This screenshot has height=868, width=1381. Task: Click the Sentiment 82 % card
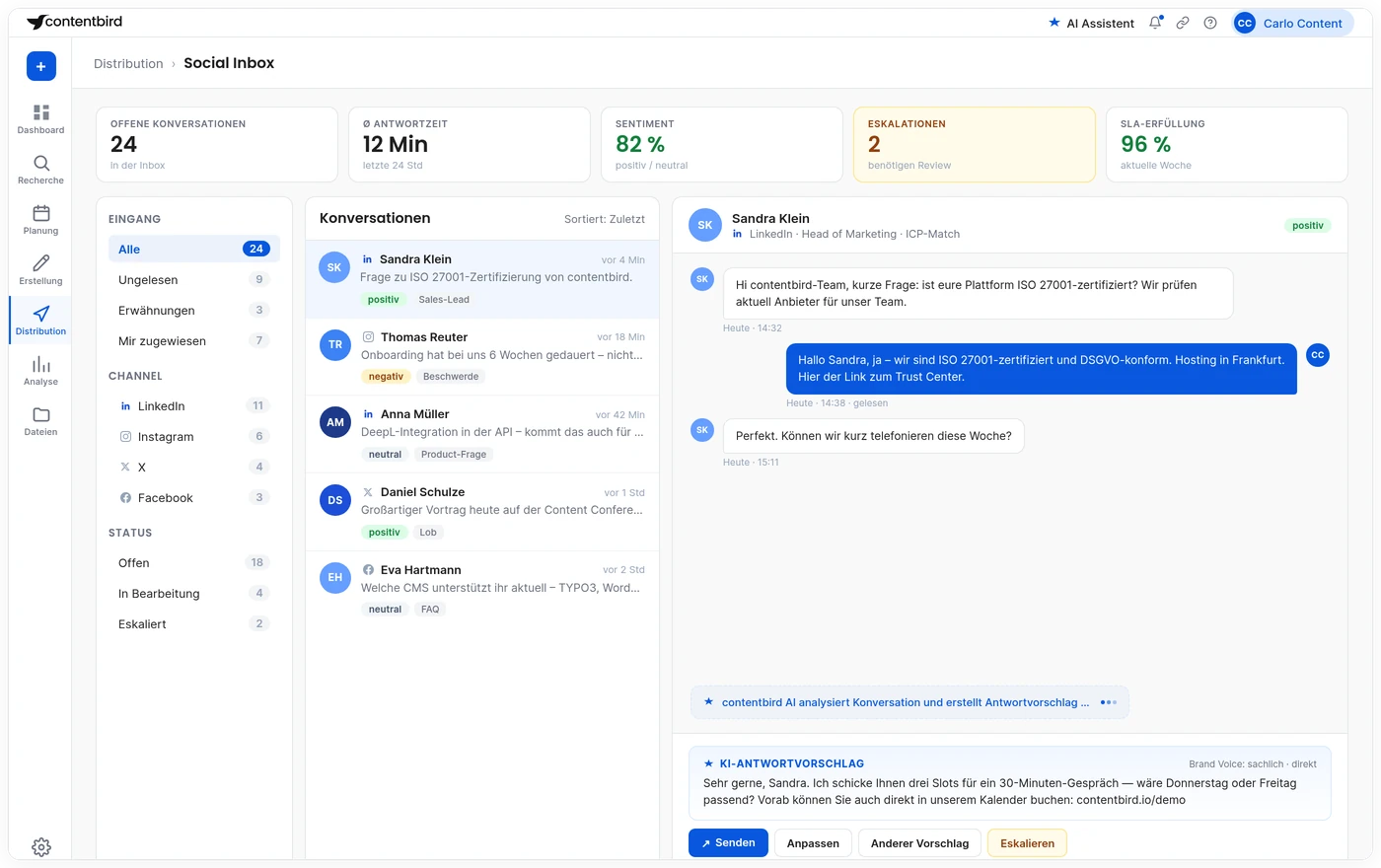click(722, 144)
